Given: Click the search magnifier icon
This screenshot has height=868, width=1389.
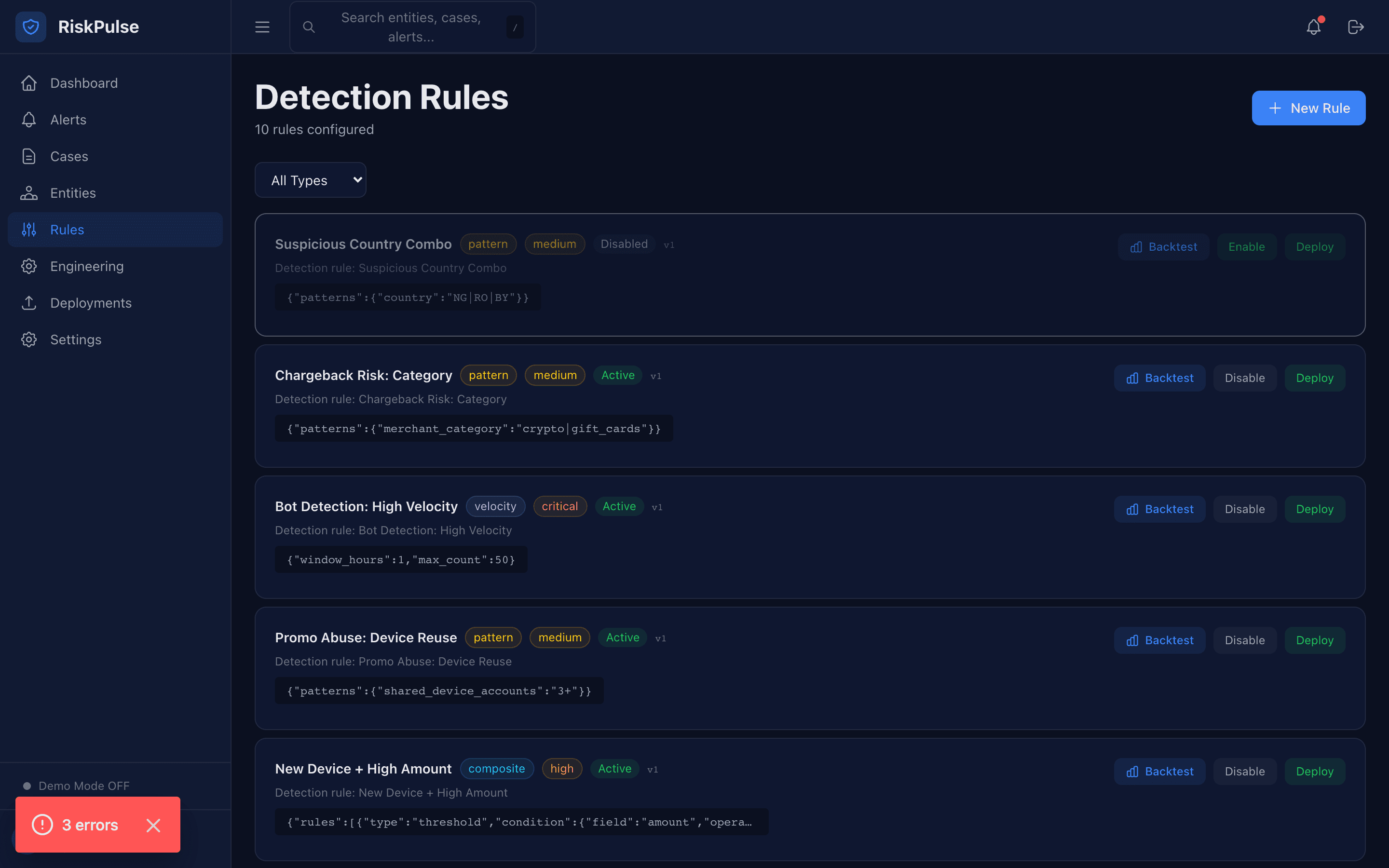Looking at the screenshot, I should [x=309, y=27].
